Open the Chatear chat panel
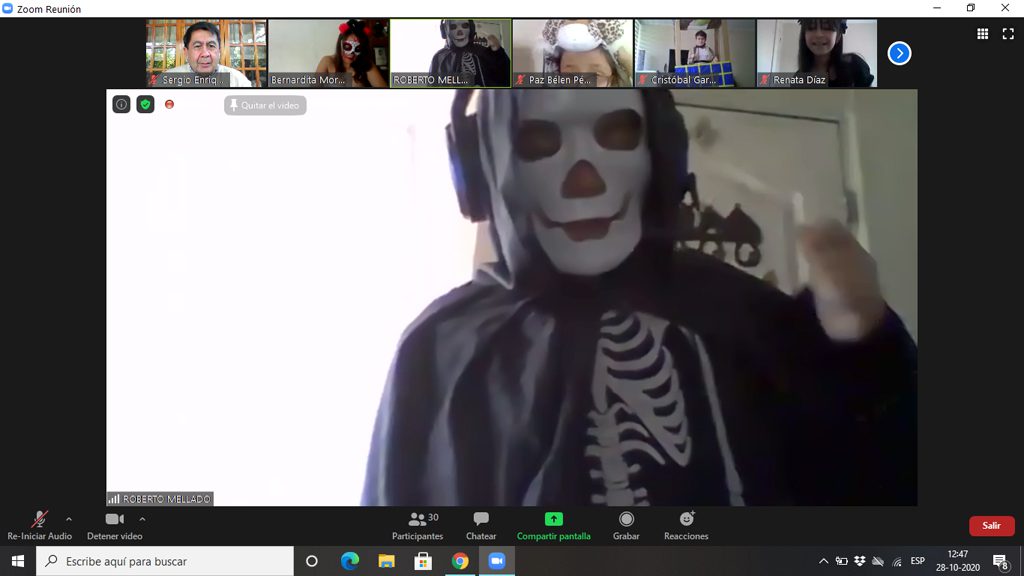1024x576 pixels. [x=481, y=526]
